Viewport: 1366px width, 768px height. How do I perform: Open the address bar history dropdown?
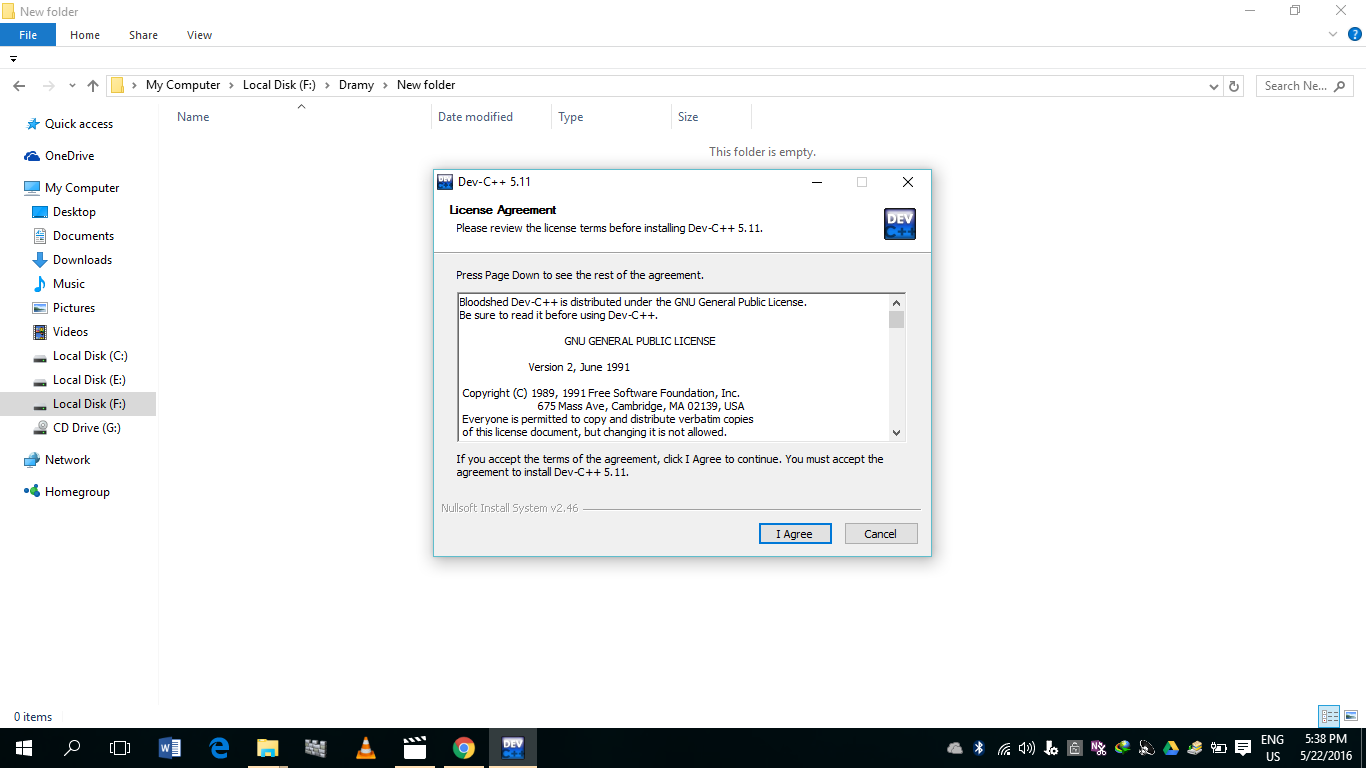coord(1213,86)
